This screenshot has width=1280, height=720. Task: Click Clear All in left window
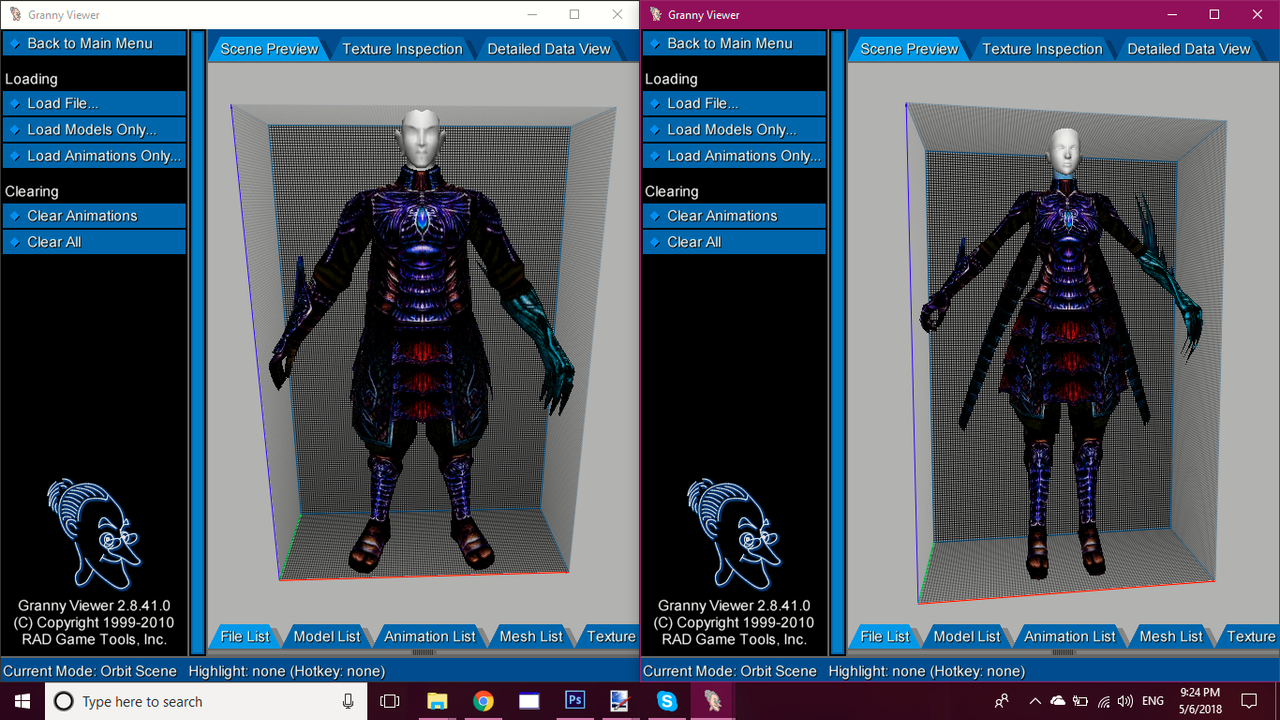[x=94, y=241]
